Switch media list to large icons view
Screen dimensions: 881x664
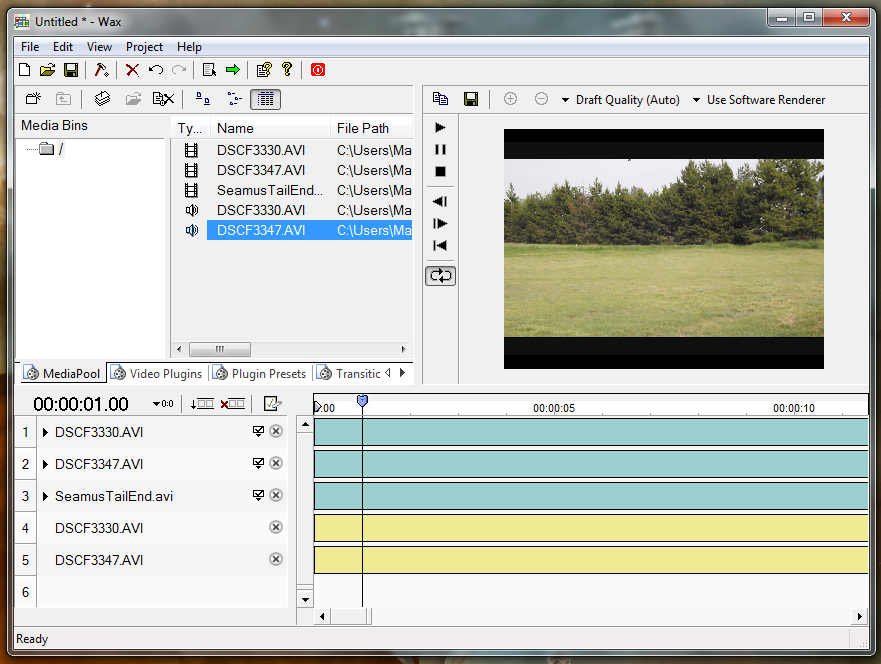(x=203, y=99)
